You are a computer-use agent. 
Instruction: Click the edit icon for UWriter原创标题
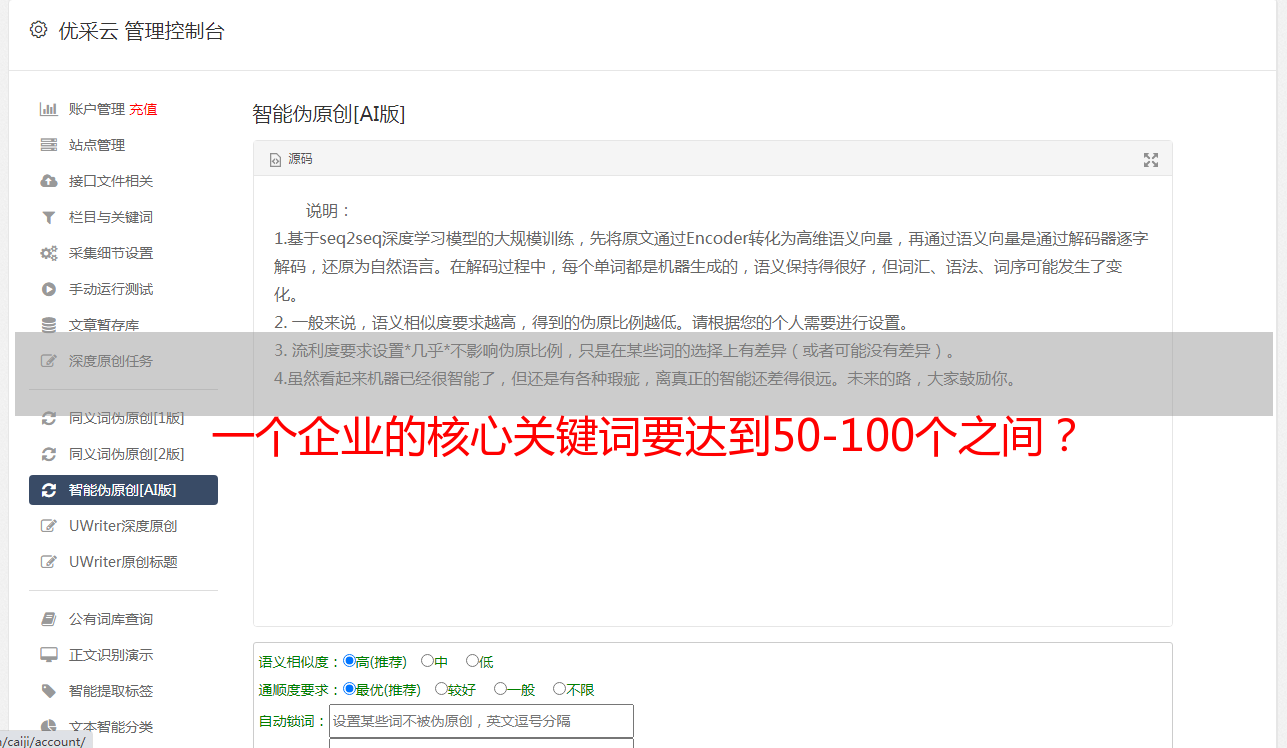[48, 562]
